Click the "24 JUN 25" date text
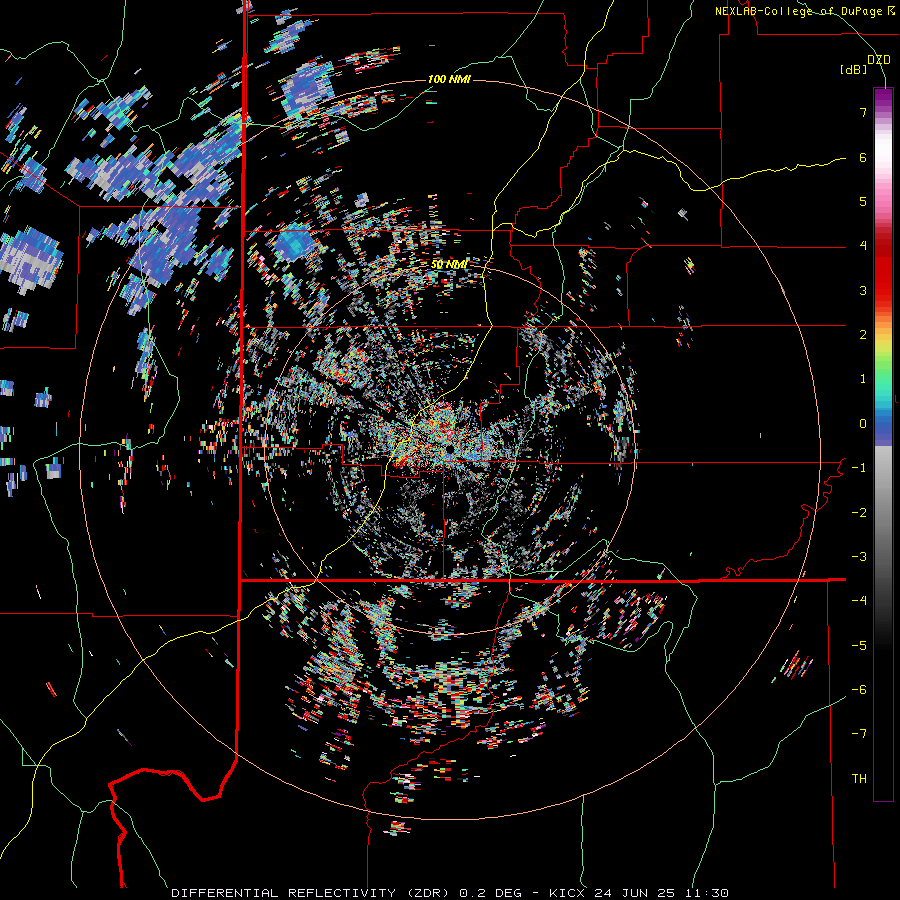Viewport: 900px width, 900px height. (x=634, y=893)
